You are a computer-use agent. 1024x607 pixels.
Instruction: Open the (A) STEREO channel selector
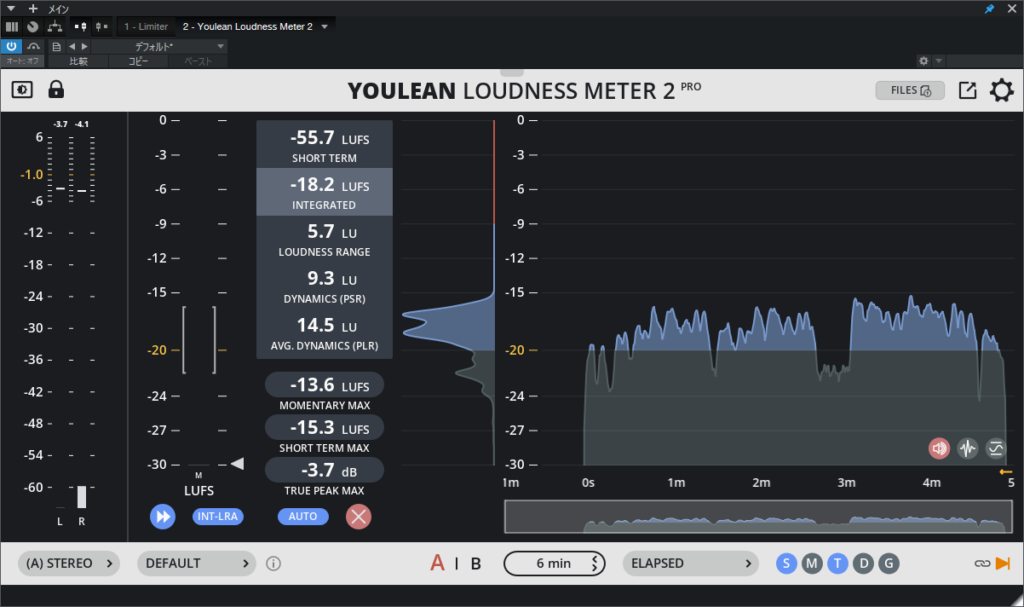pos(69,563)
